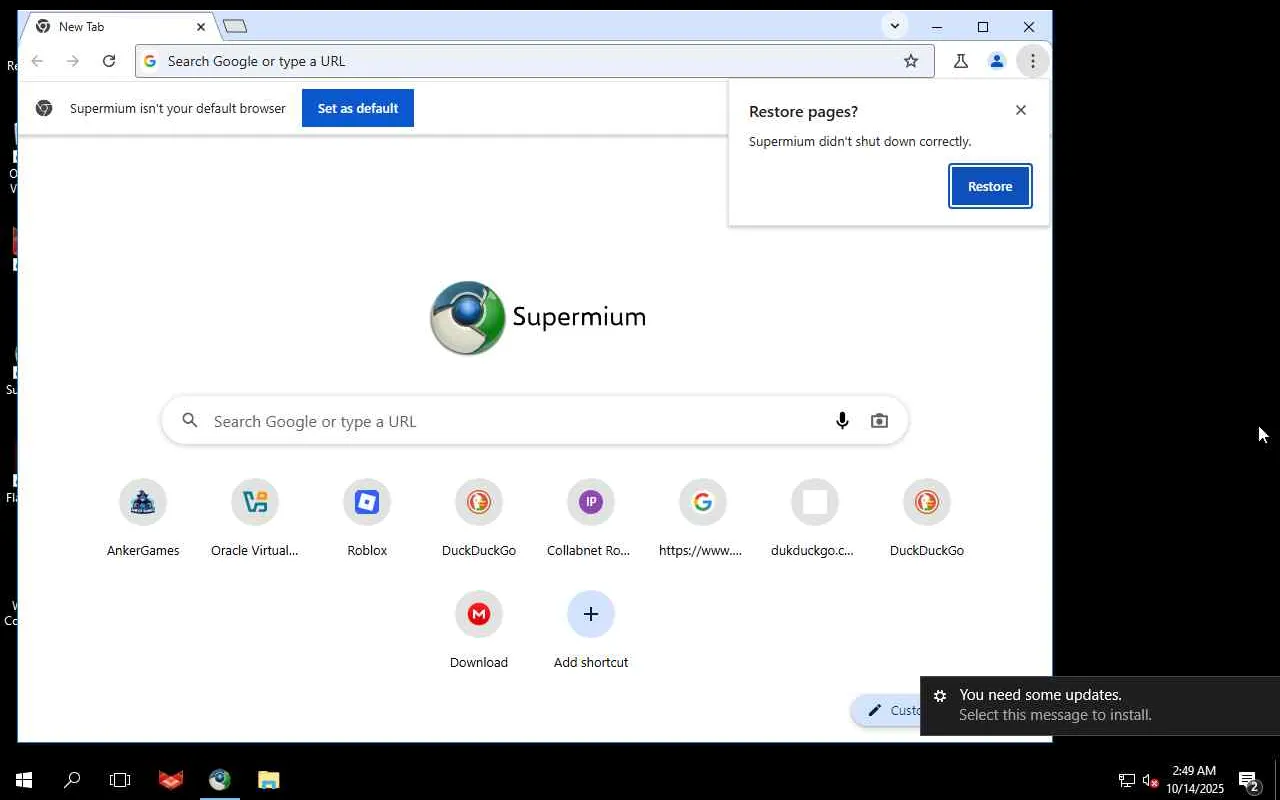
Task: Open the three-dot browser menu
Action: [x=1033, y=61]
